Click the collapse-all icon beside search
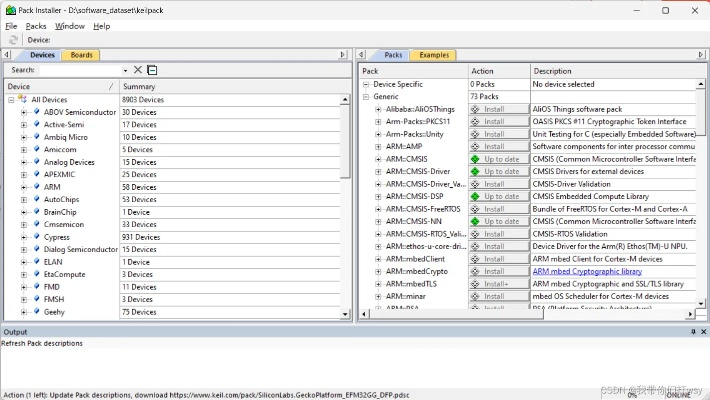Screen dimensions: 710x400 151,70
